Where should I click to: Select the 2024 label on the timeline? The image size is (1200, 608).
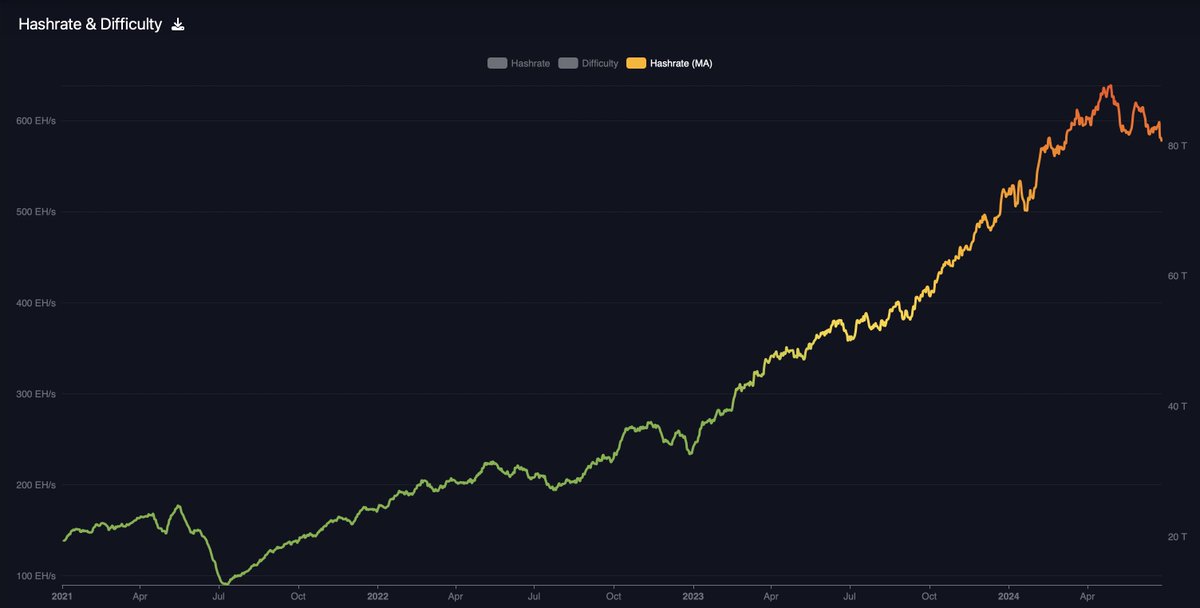(1008, 595)
